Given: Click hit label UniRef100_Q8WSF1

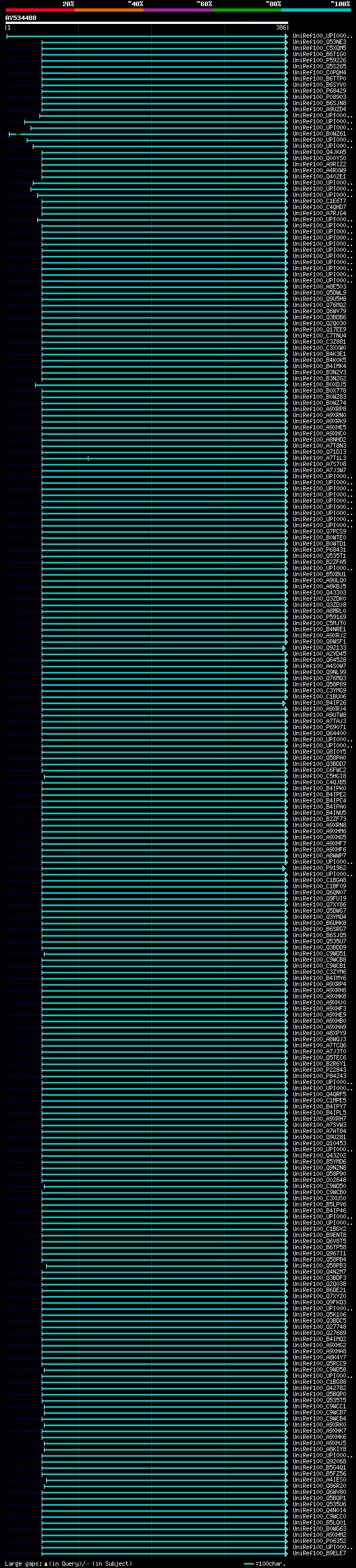Looking at the screenshot, I should tap(319, 641).
